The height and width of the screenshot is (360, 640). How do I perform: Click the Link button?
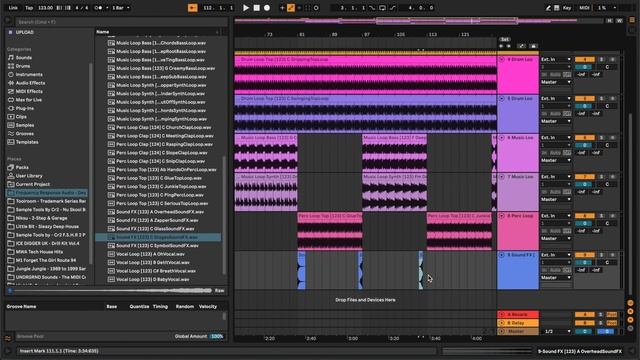click(13, 8)
